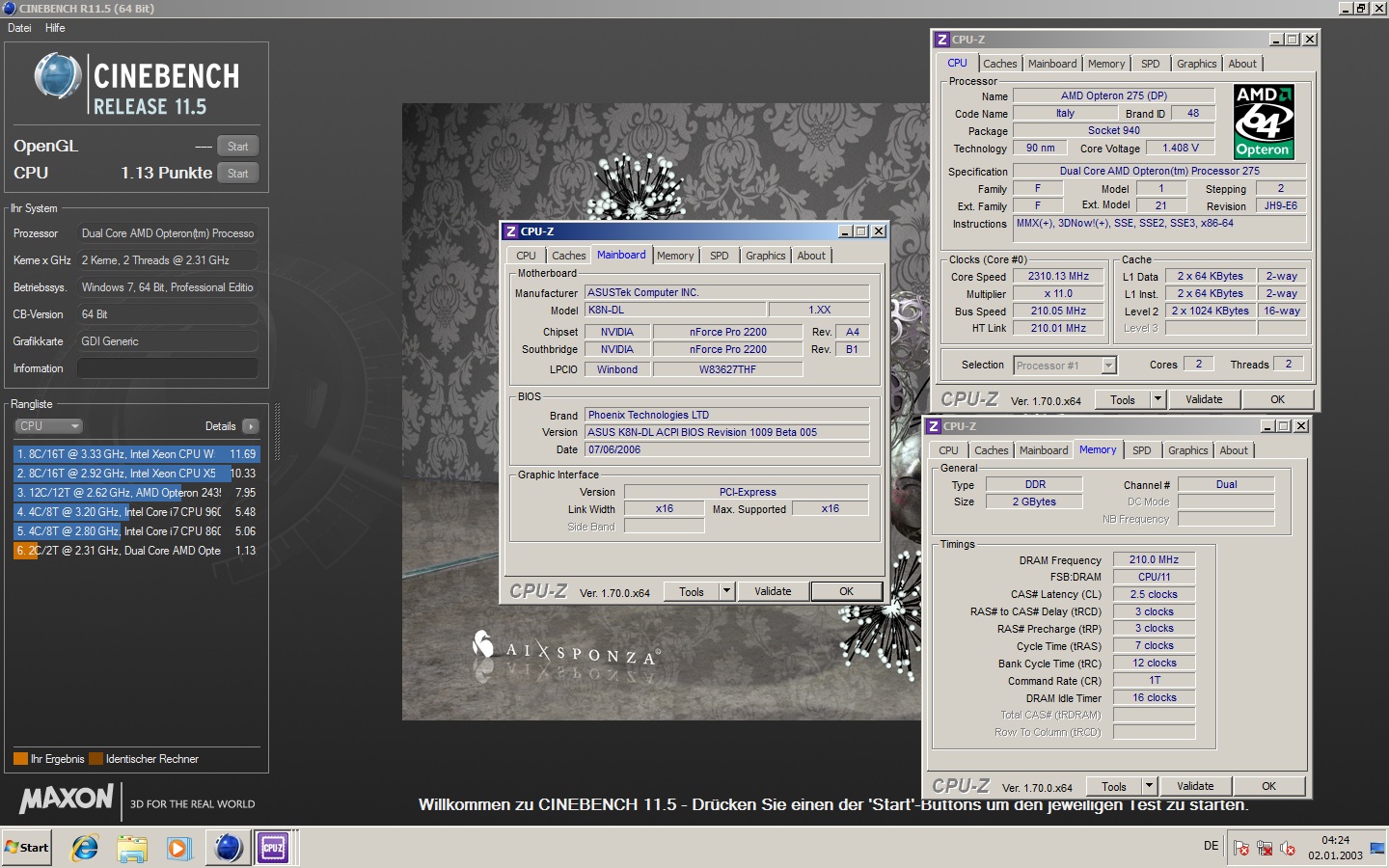Viewport: 1389px width, 868px height.
Task: Click the brown Identischer Rechner legend swatch
Action: coord(95,759)
